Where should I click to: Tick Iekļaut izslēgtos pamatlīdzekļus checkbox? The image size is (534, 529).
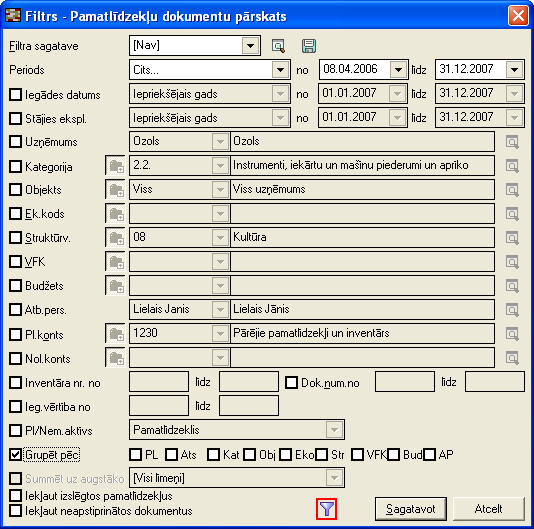15,495
